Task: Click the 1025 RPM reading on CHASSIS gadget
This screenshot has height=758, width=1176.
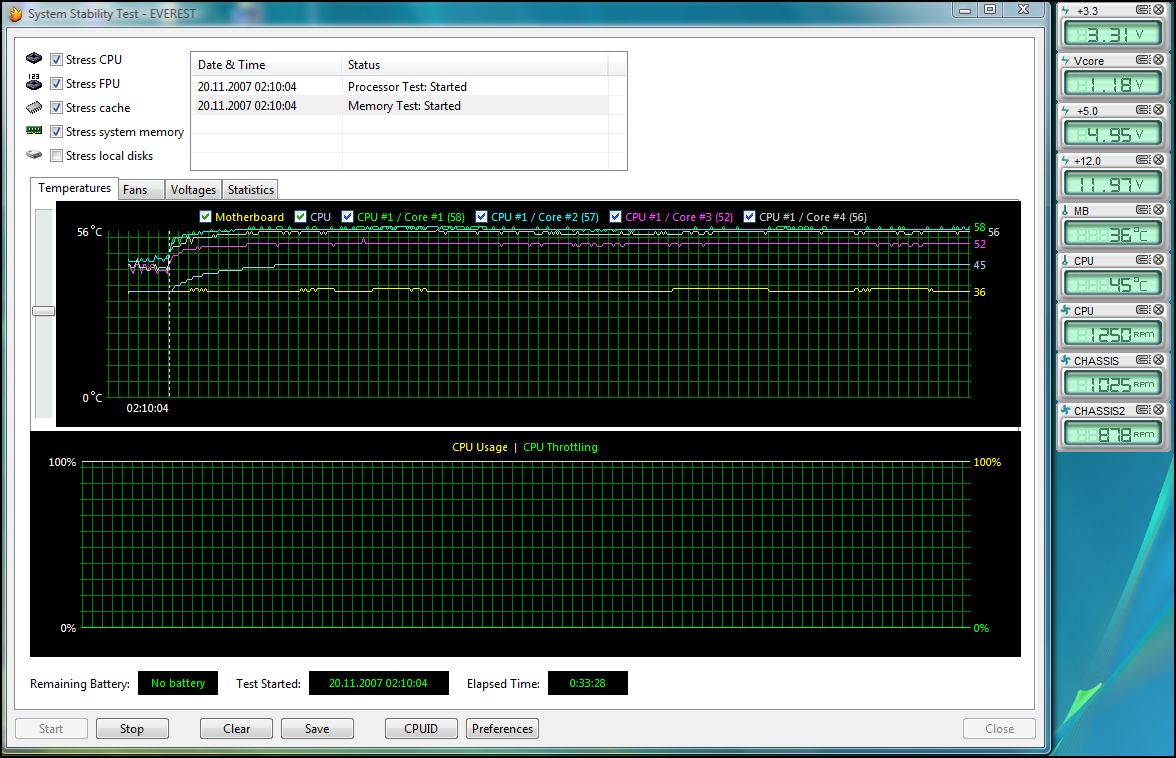Action: click(x=1112, y=385)
